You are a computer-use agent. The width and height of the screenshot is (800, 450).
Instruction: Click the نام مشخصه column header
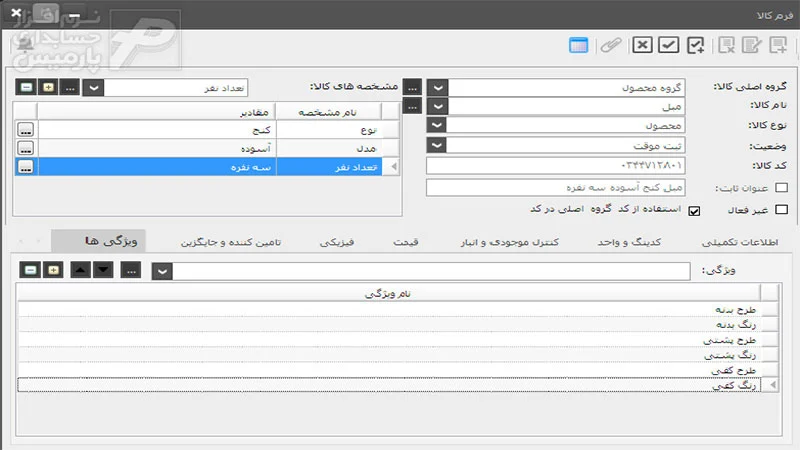329,112
